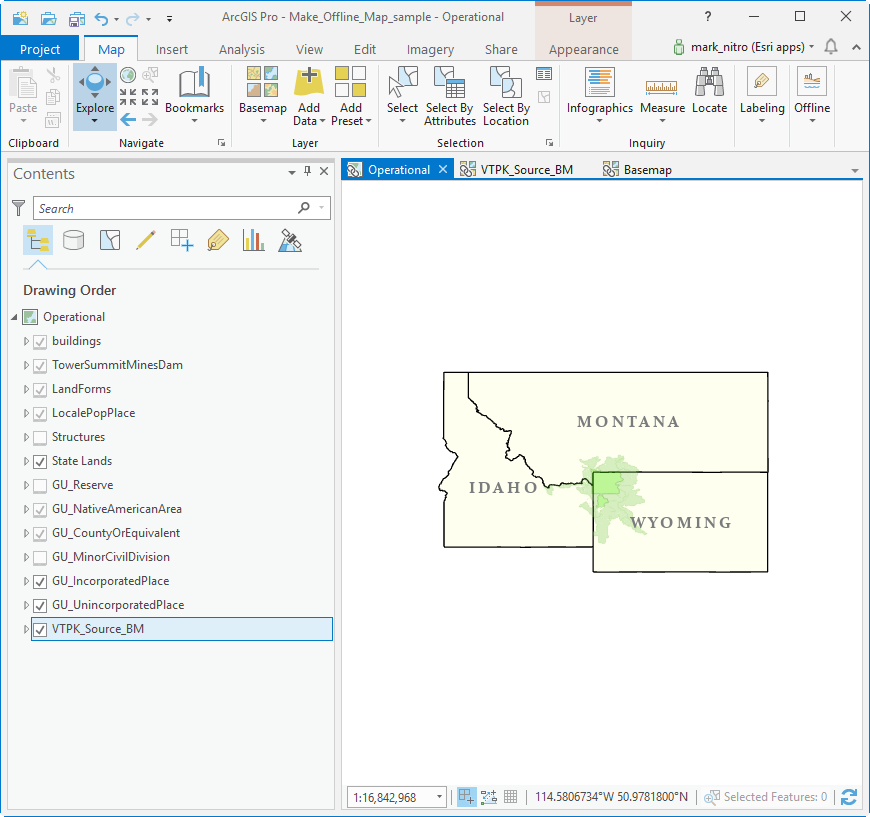This screenshot has height=817, width=870.
Task: Toggle TowerSummitMinesDam layer visibility
Action: coord(40,366)
